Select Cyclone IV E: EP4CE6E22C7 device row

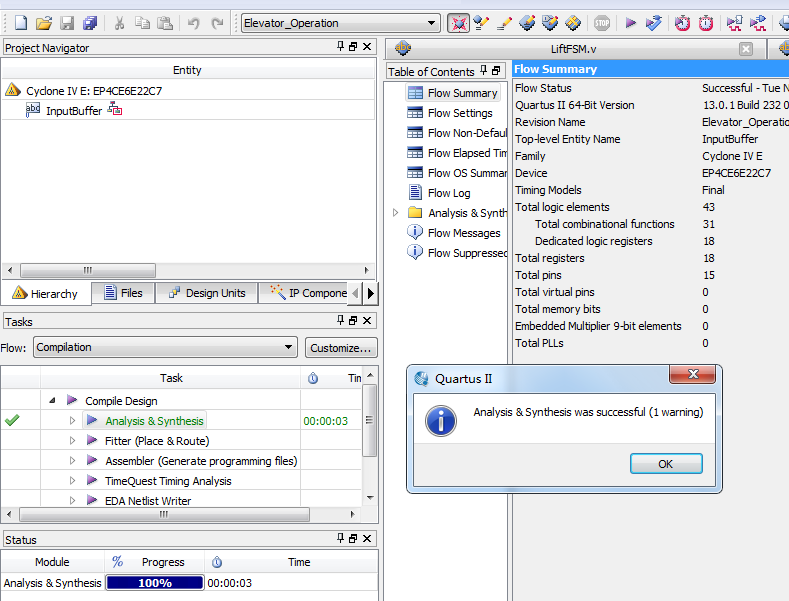click(94, 91)
